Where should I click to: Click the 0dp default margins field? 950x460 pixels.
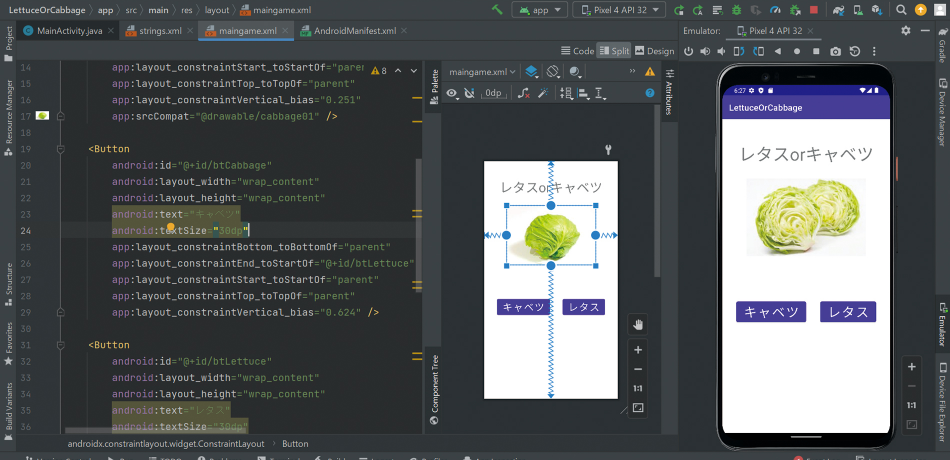point(493,93)
